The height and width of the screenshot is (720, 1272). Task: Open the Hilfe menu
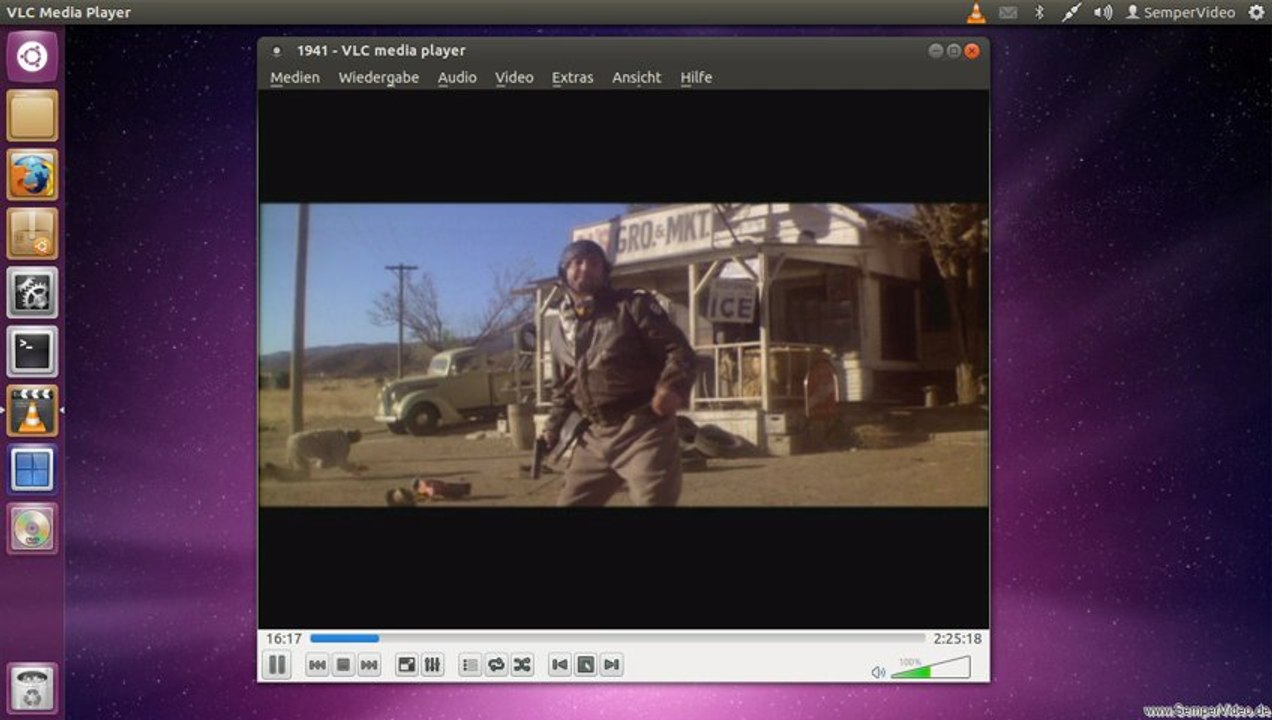point(696,77)
